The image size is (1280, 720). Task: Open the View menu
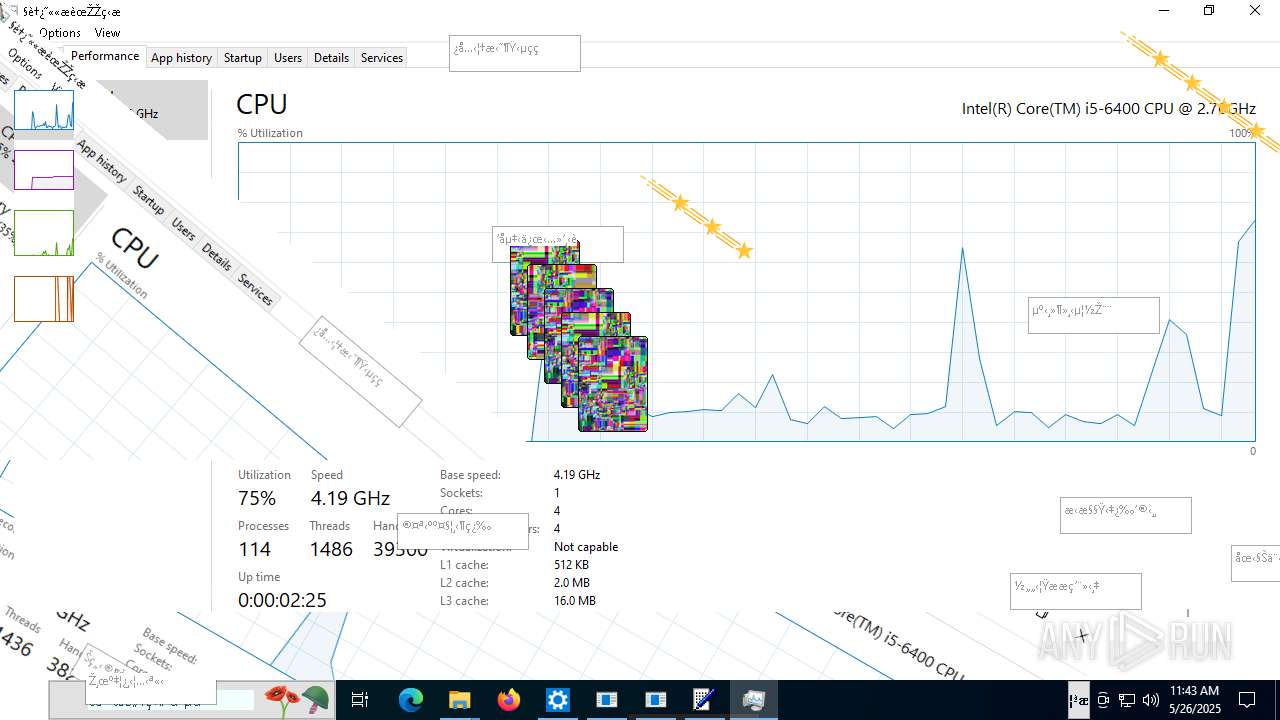click(x=107, y=33)
